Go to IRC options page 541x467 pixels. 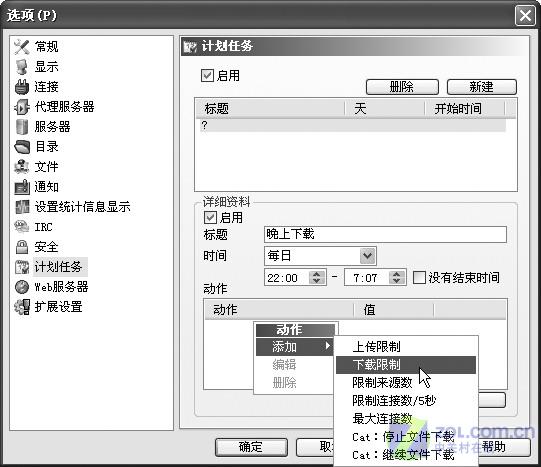pos(43,227)
